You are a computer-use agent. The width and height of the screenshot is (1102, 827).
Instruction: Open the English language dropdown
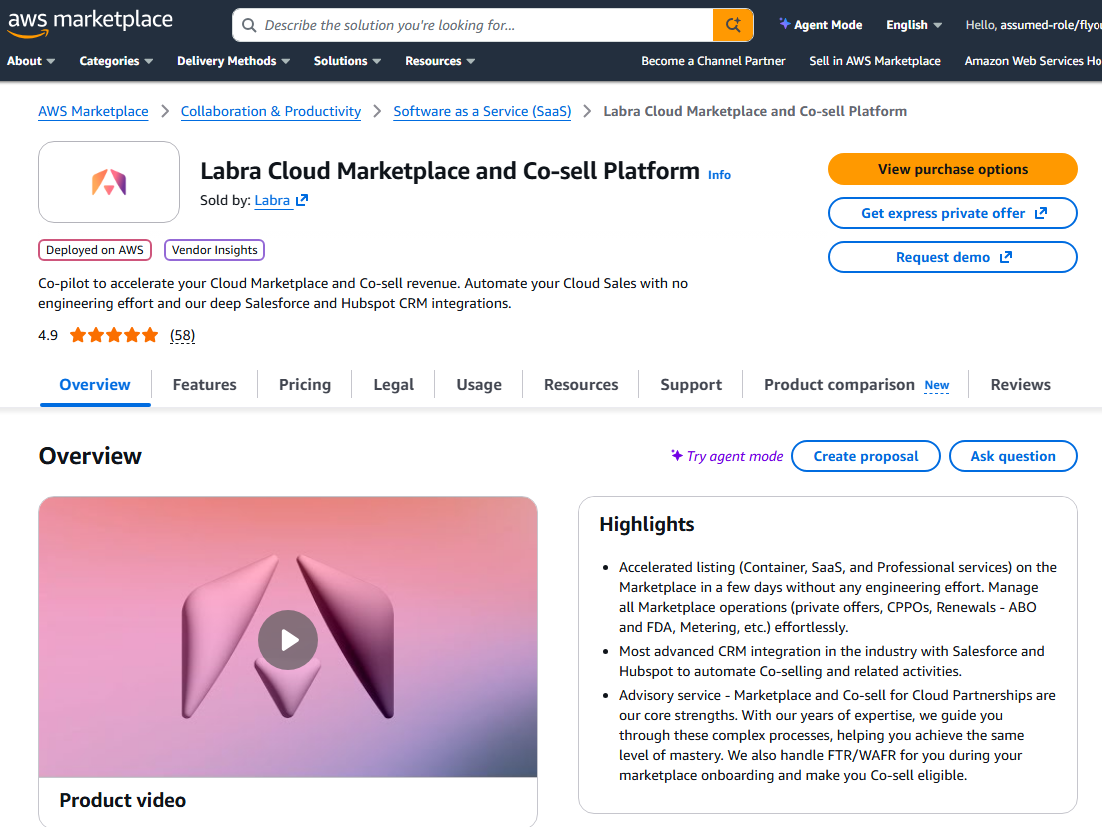(914, 25)
